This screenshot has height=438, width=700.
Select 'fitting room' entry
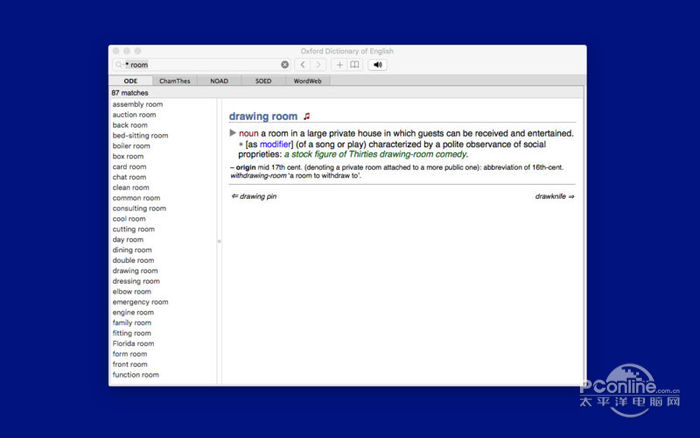pos(132,334)
